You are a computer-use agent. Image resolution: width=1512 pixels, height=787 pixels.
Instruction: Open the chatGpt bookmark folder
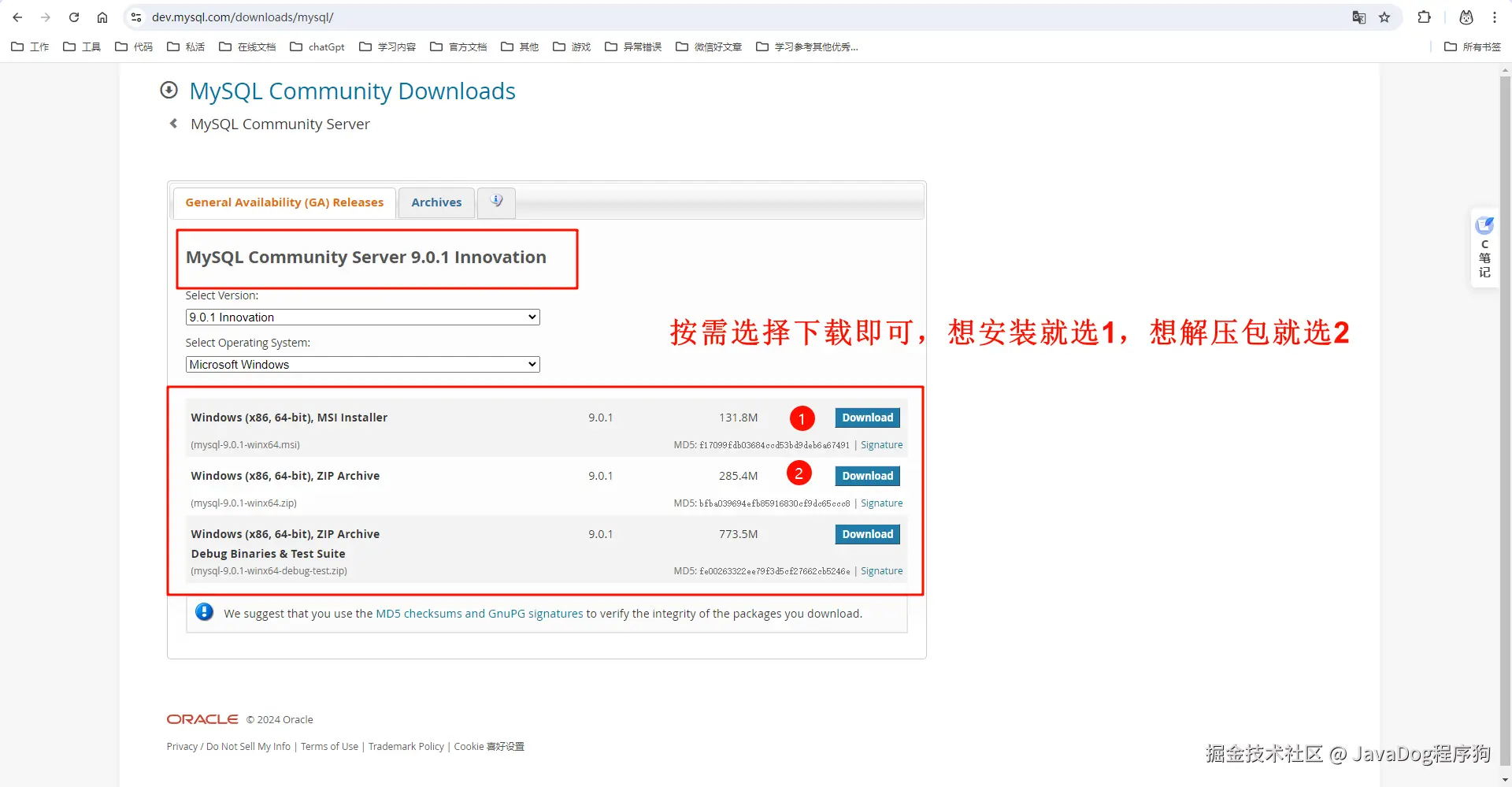317,47
